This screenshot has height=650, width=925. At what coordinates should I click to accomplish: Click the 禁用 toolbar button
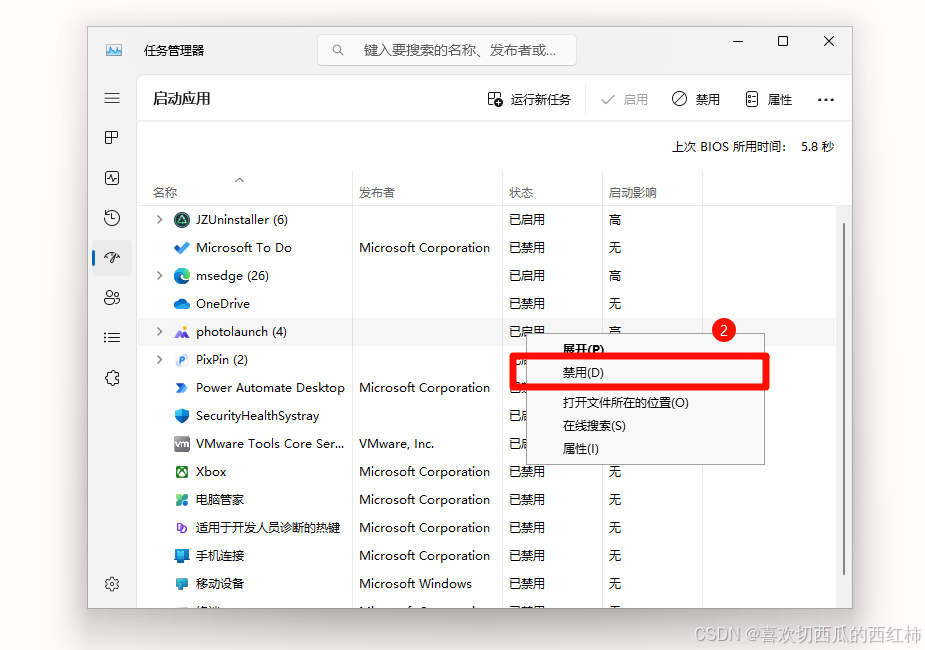(x=696, y=99)
